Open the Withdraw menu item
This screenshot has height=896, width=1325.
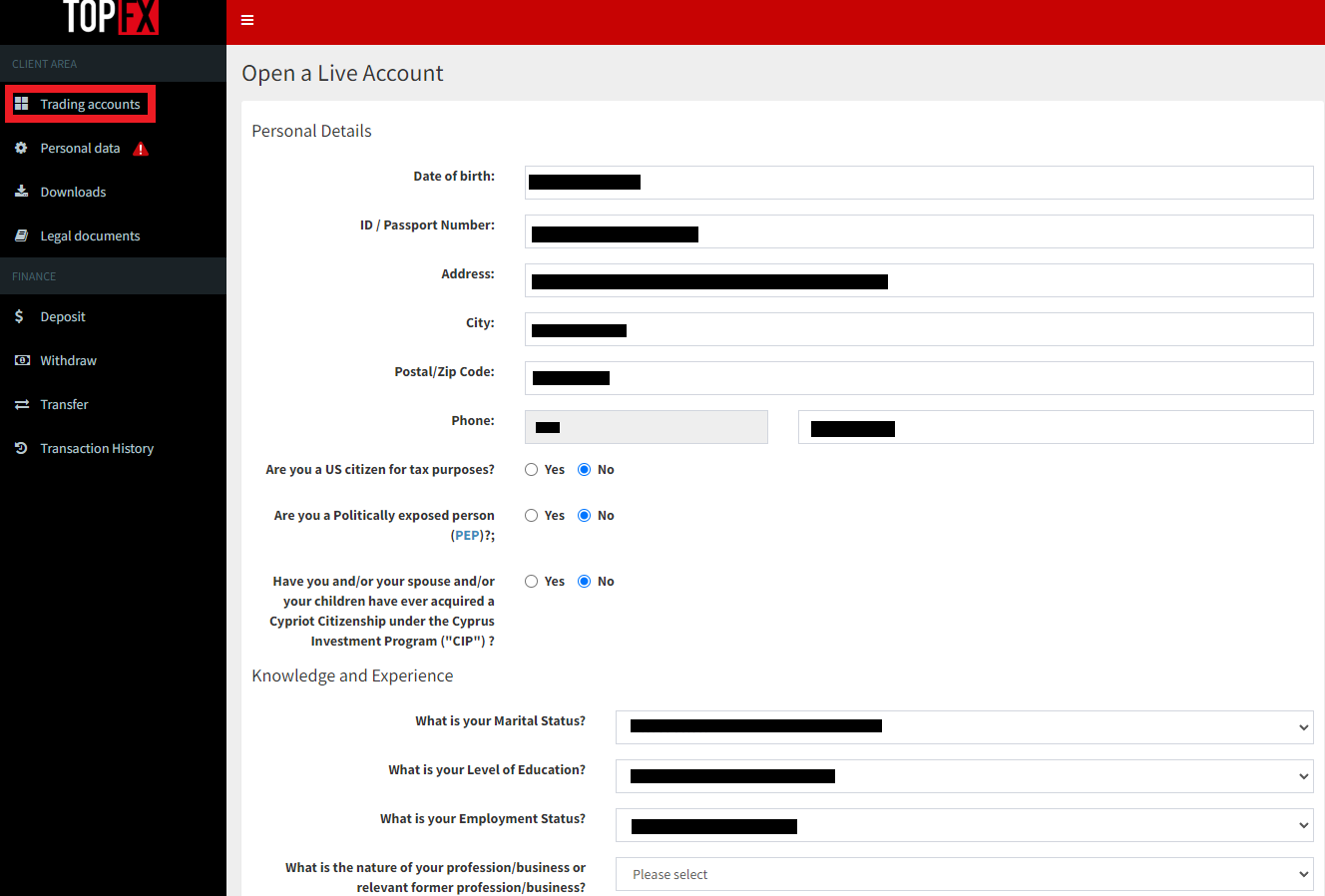coord(68,360)
